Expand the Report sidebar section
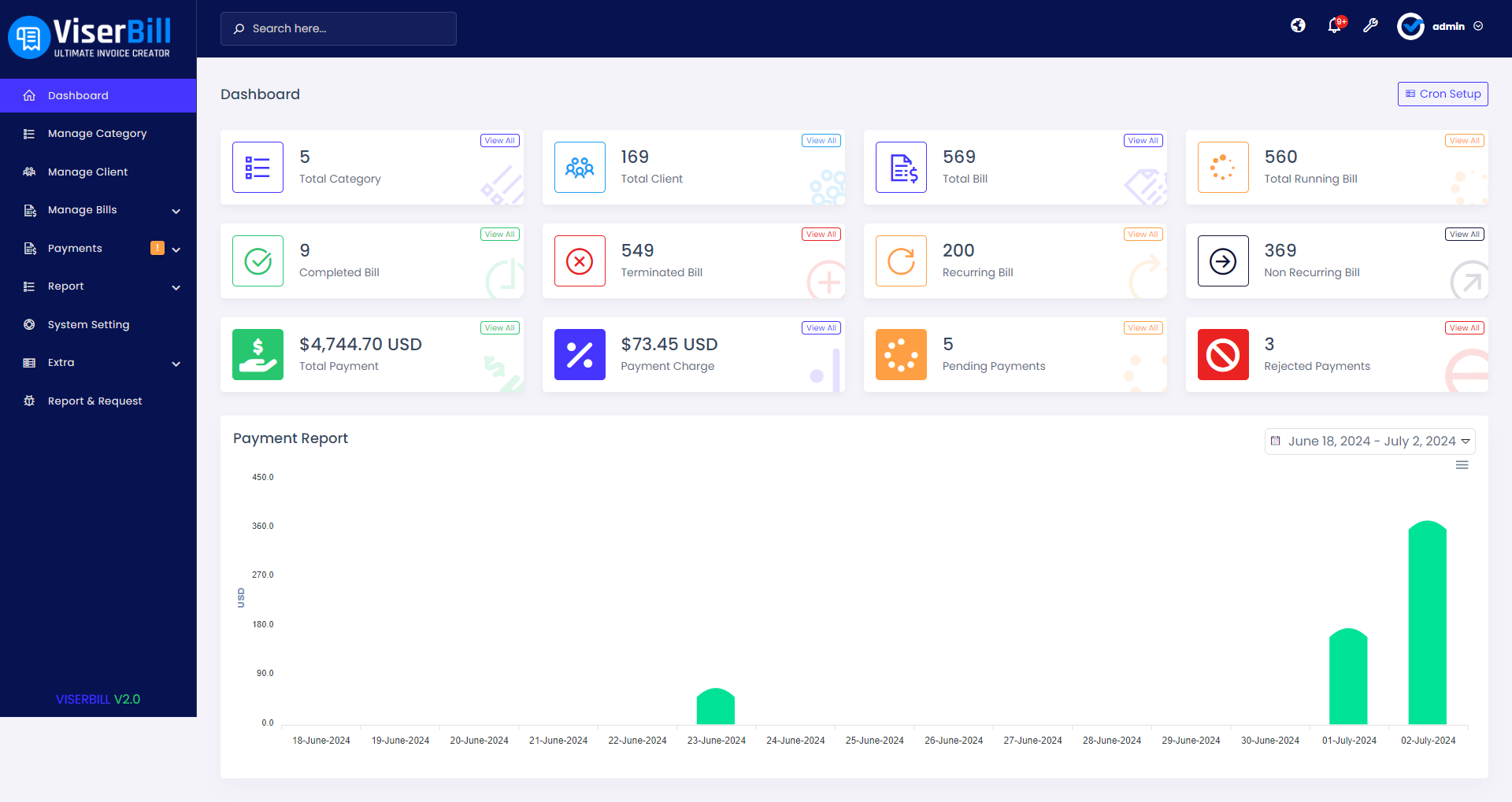 coord(66,286)
